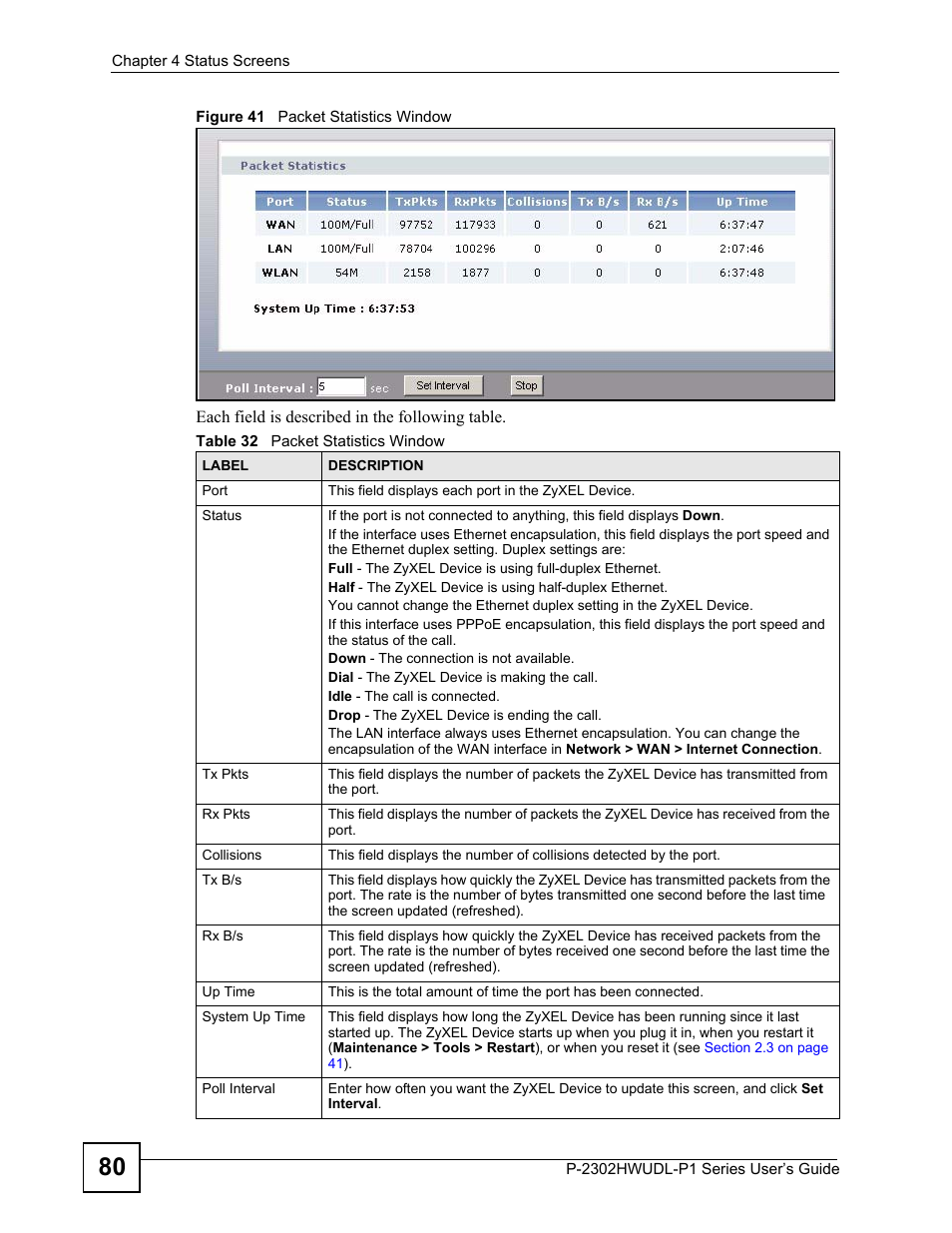Click the Chapter 4 Status Screens header

click(x=201, y=61)
